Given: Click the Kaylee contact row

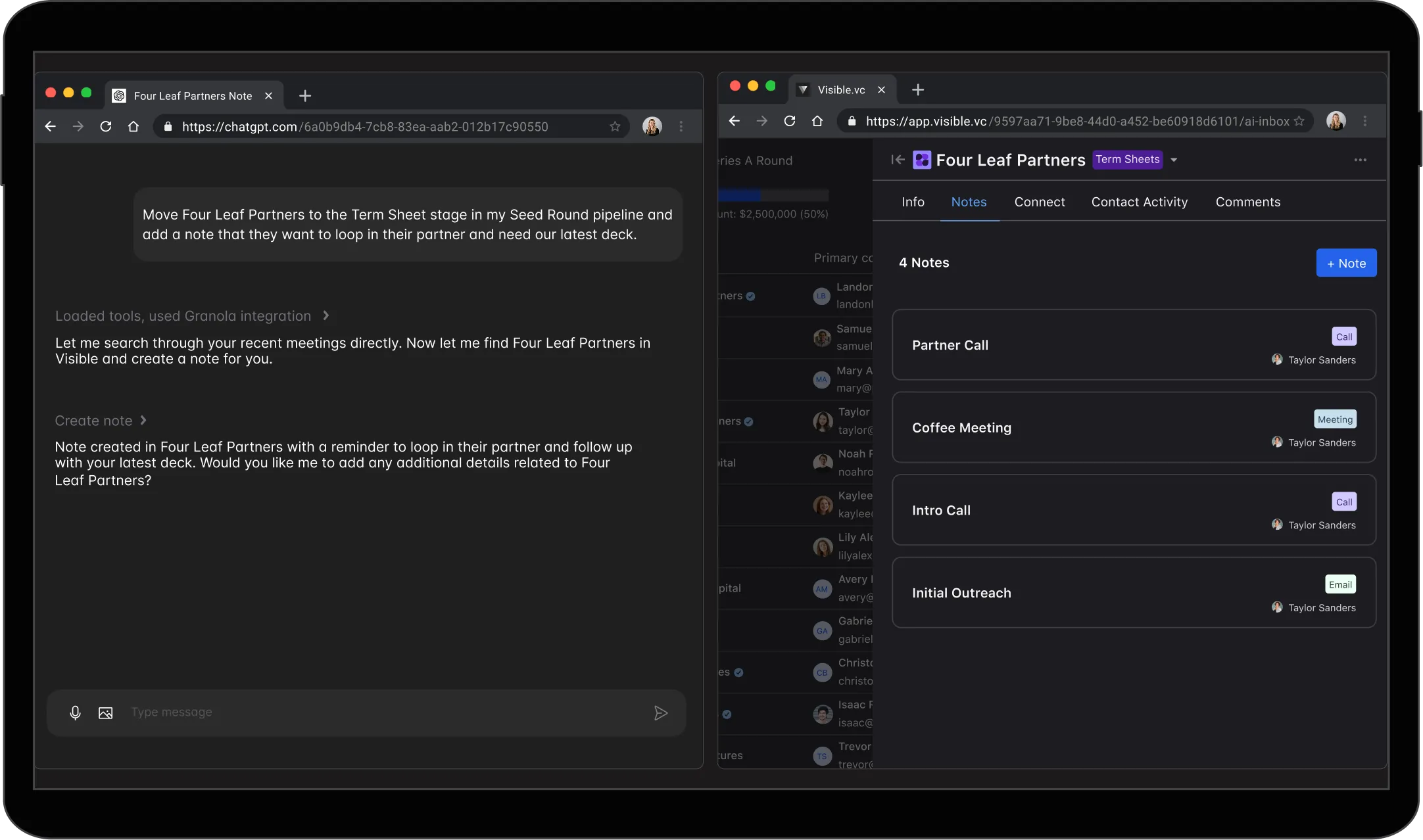Looking at the screenshot, I should point(796,505).
